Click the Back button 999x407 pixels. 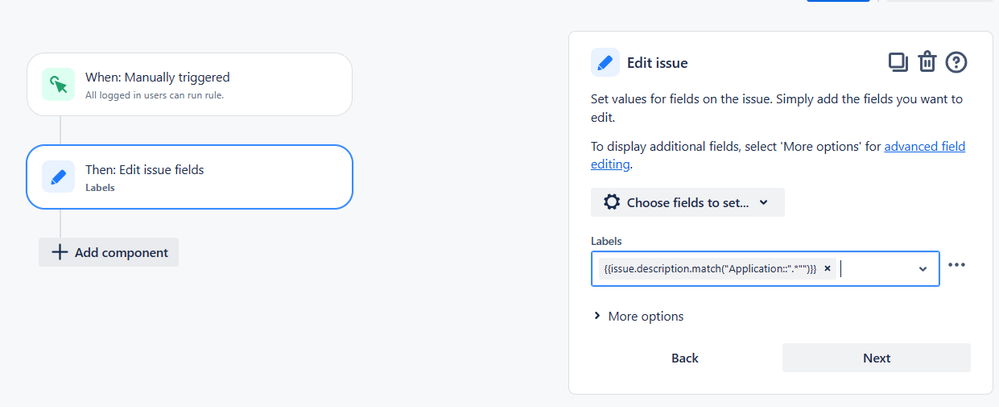click(x=685, y=358)
